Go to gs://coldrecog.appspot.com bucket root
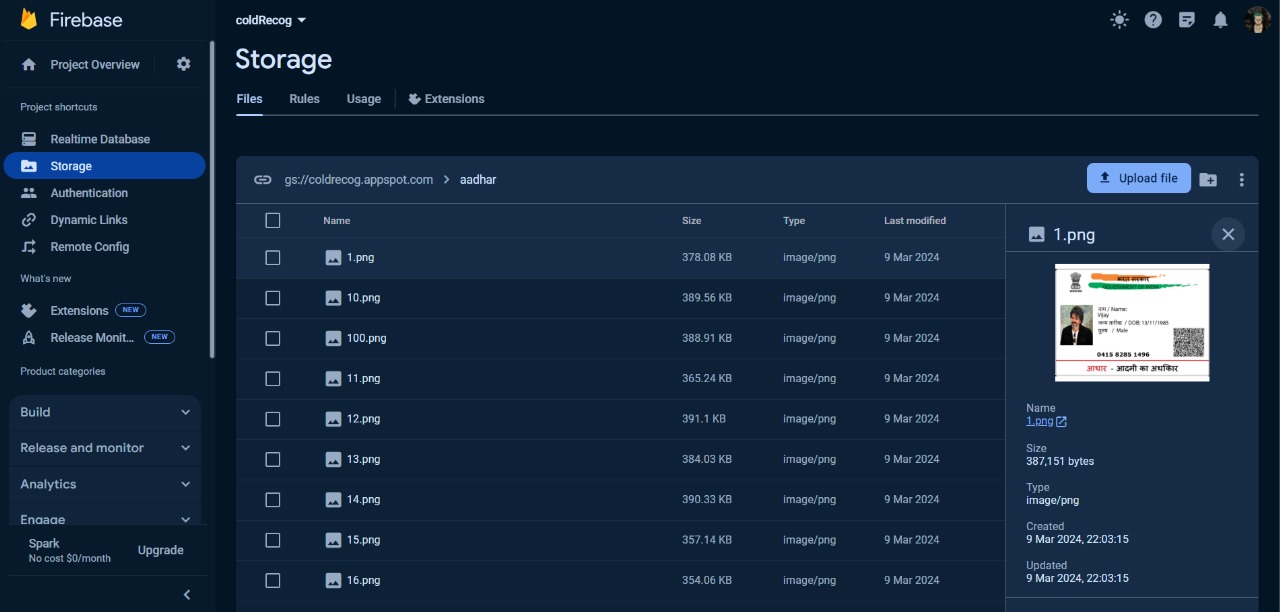The width and height of the screenshot is (1280, 612). click(x=358, y=180)
